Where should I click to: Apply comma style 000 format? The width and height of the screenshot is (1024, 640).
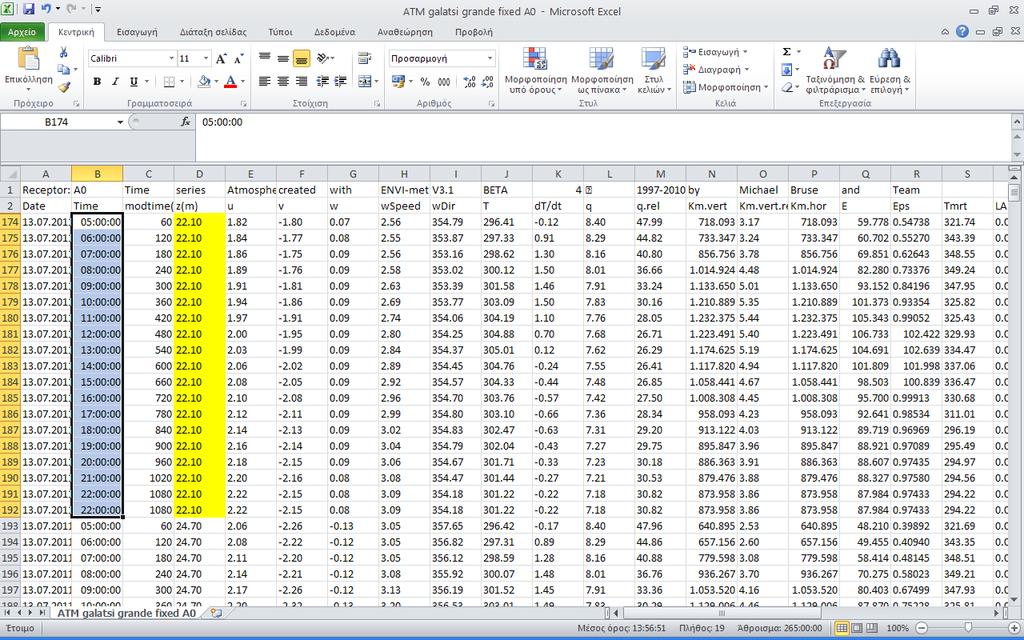click(444, 82)
